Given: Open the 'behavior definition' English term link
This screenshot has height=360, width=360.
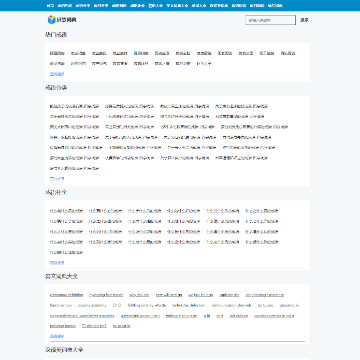Looking at the screenshot, I should 189,305.
